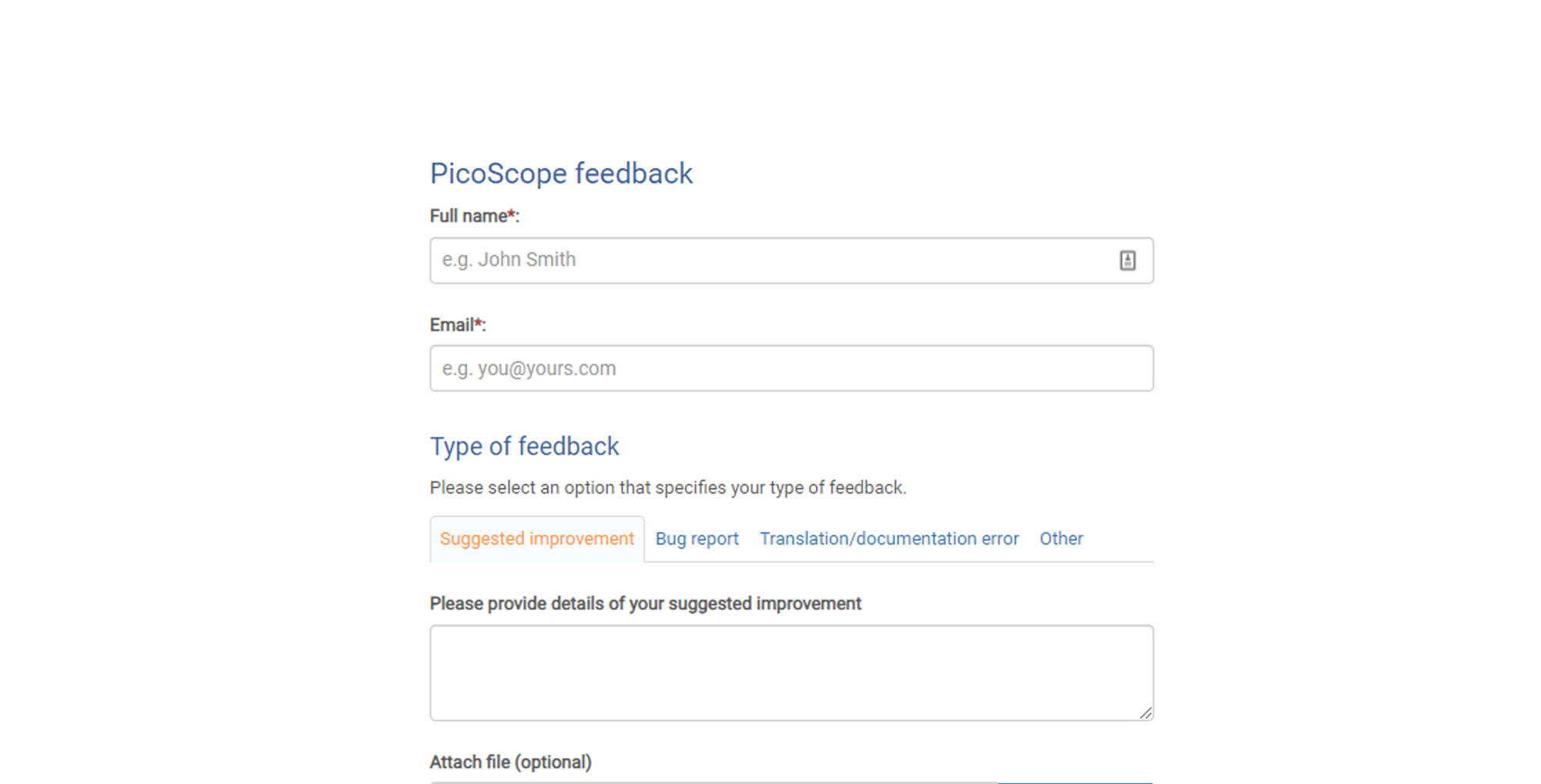Click the Type of feedback heading
This screenshot has height=784, width=1541.
(524, 447)
